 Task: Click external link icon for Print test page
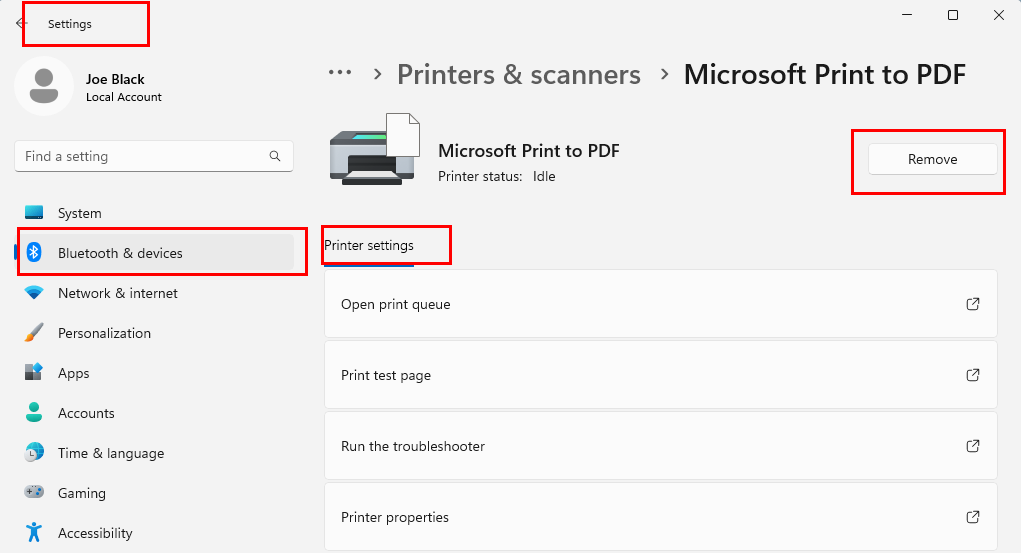tap(973, 375)
